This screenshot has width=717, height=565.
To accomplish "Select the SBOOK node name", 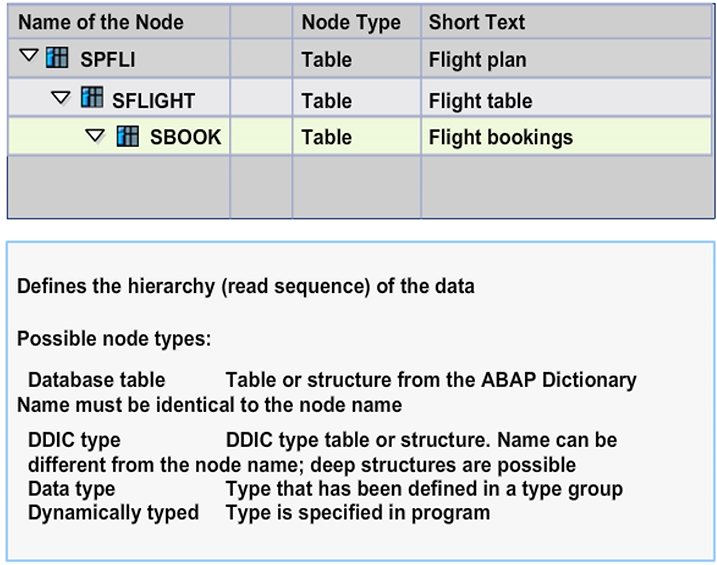I will 185,138.
